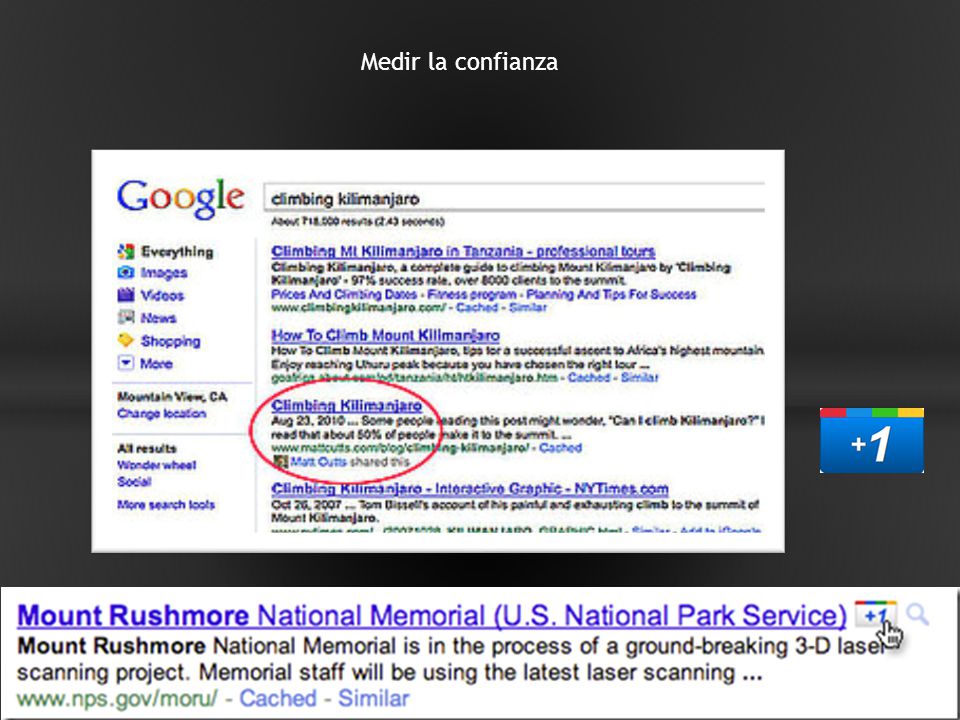Click the results count text under search box

(358, 222)
